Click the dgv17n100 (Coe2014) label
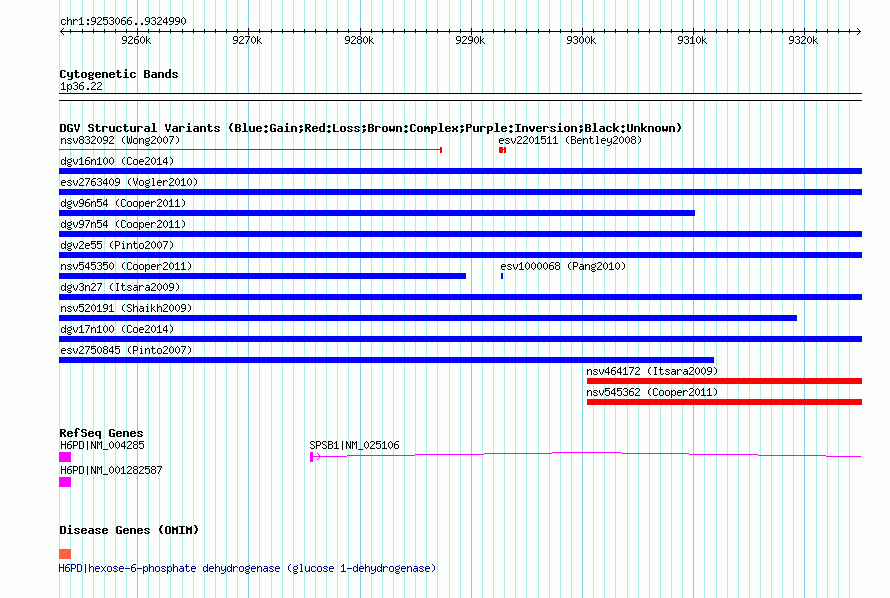This screenshot has height=598, width=890. coord(117,329)
